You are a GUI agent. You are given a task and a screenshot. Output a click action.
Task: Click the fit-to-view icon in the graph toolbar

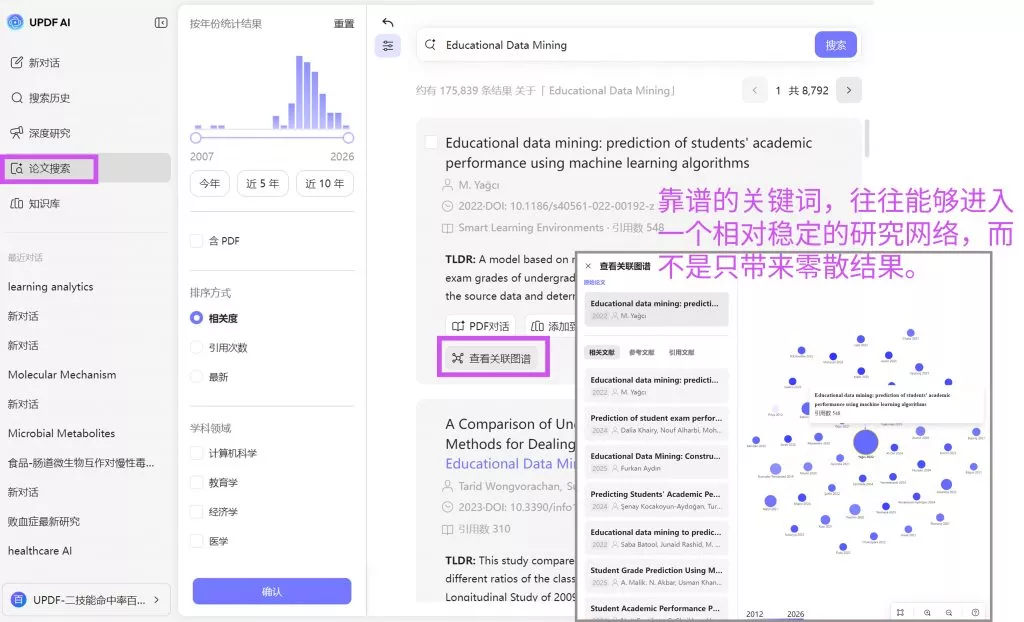click(x=900, y=612)
